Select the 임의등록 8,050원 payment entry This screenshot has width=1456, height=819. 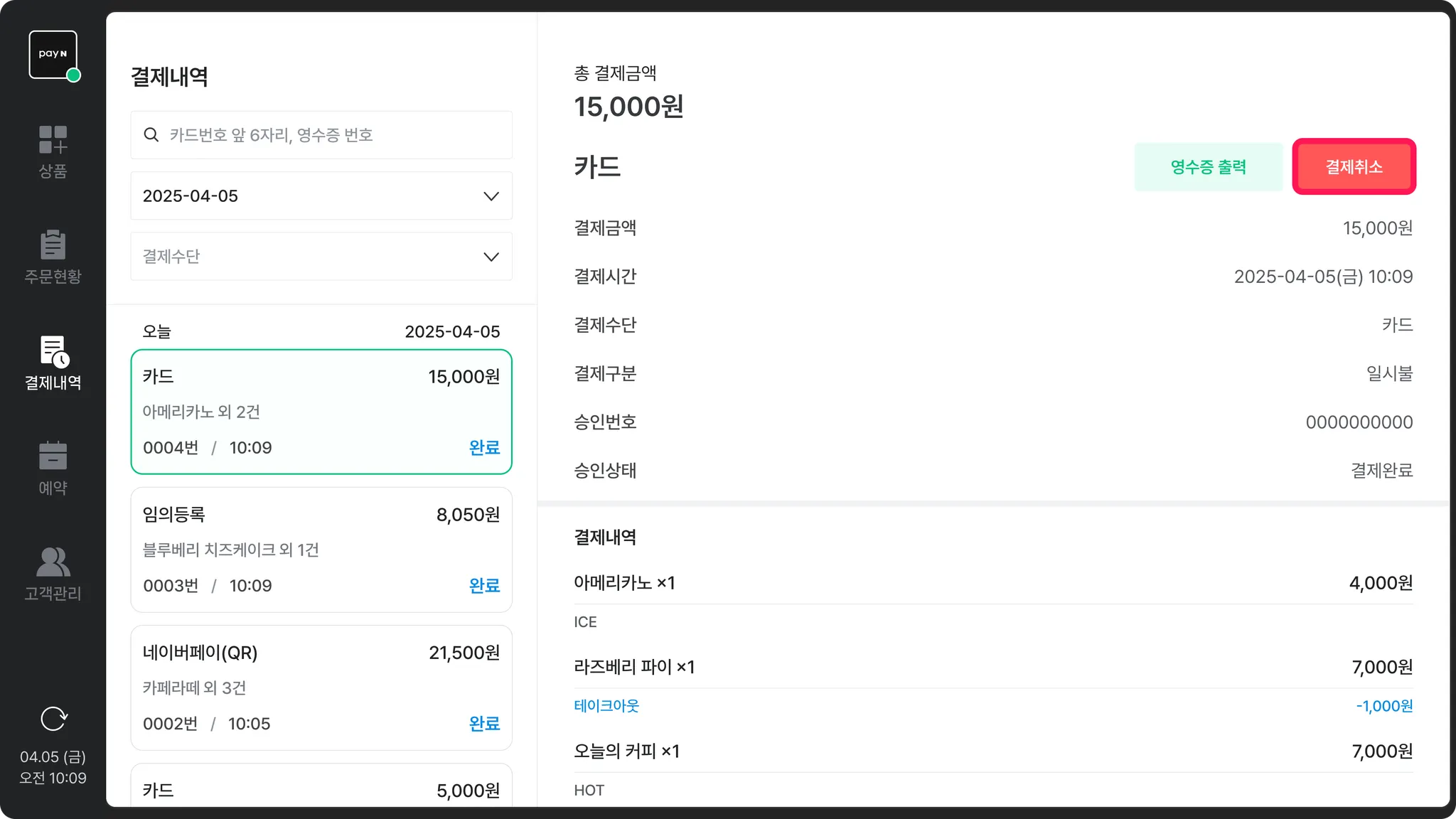pyautogui.click(x=321, y=550)
